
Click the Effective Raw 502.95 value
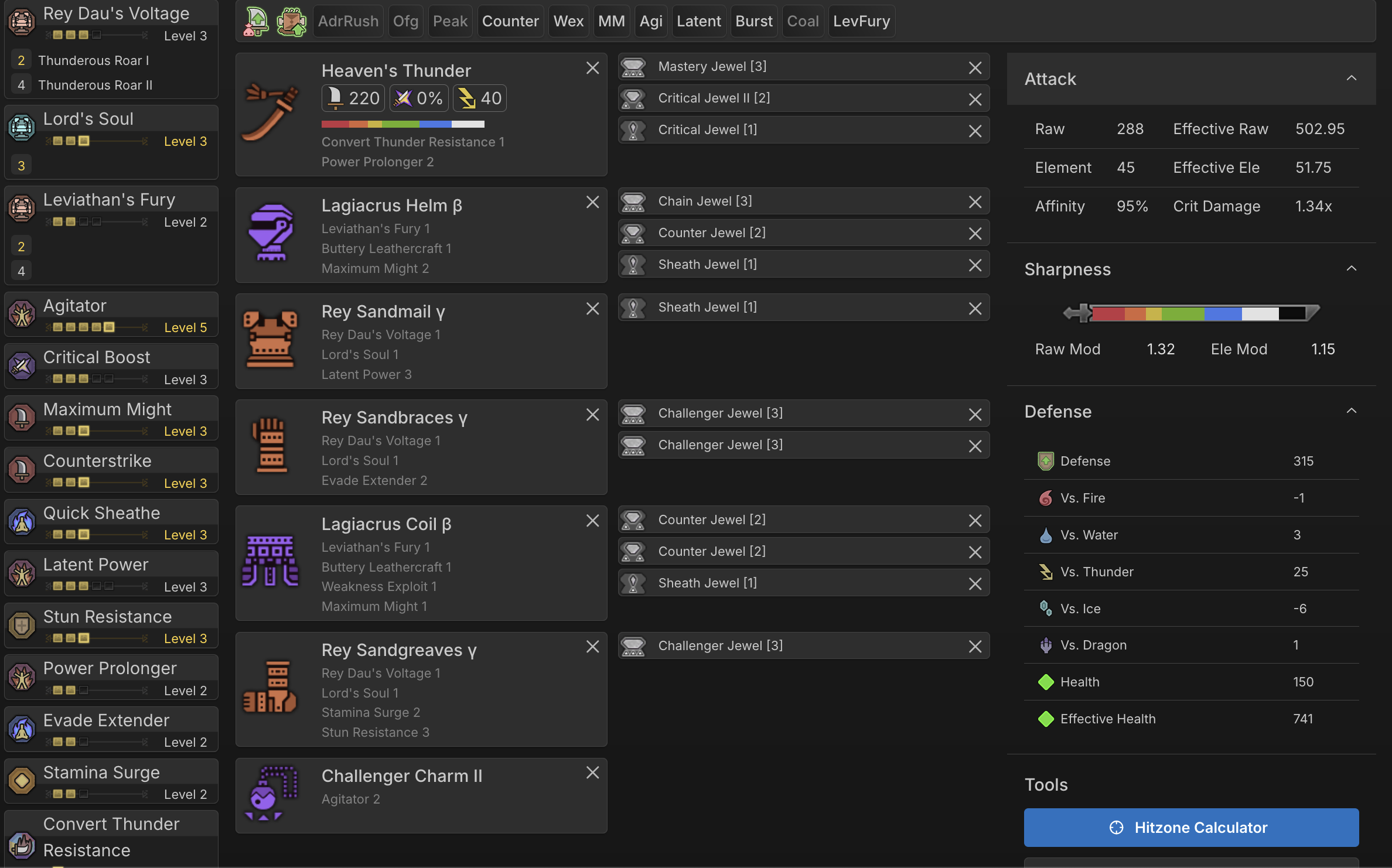pyautogui.click(x=1319, y=129)
